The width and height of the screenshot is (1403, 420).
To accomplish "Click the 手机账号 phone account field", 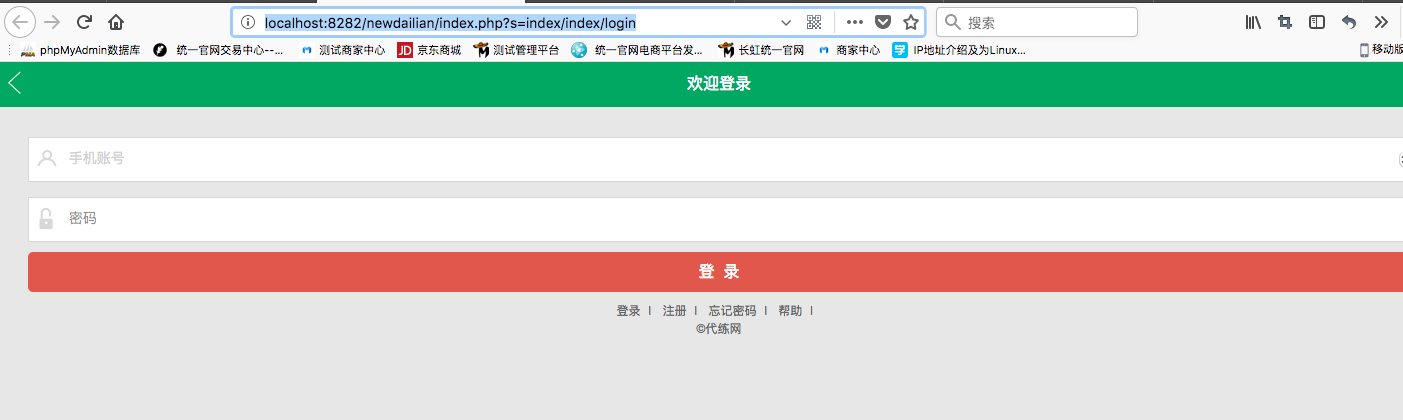I will (x=715, y=159).
